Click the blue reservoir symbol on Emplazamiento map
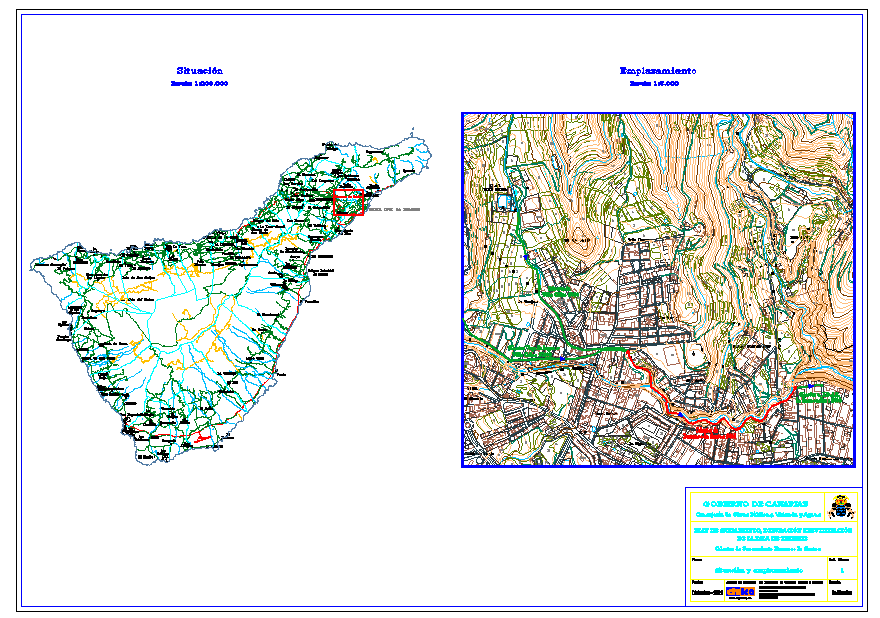 (x=503, y=202)
